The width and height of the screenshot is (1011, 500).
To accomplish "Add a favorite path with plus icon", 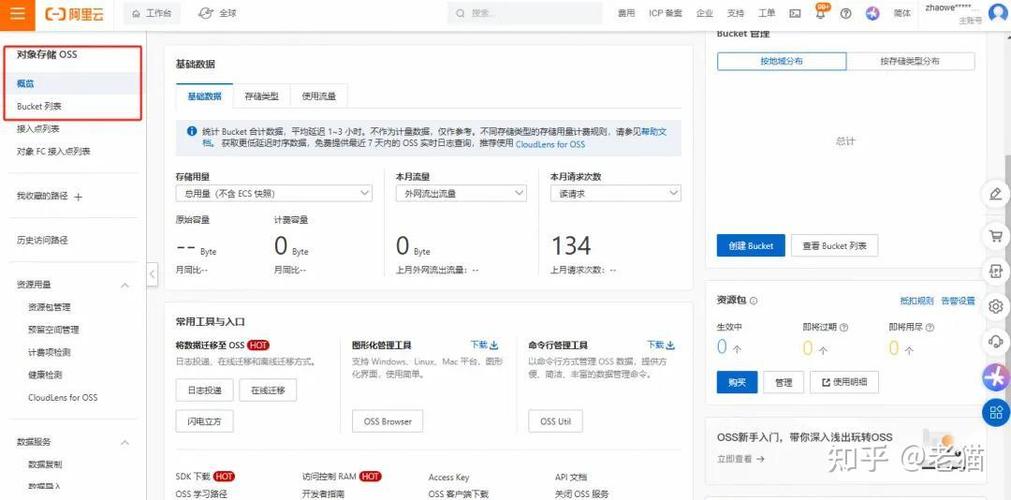I will [x=78, y=197].
